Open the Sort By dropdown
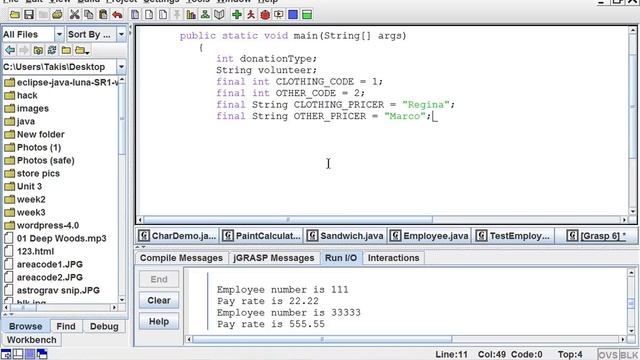640x360 pixels. pos(121,34)
